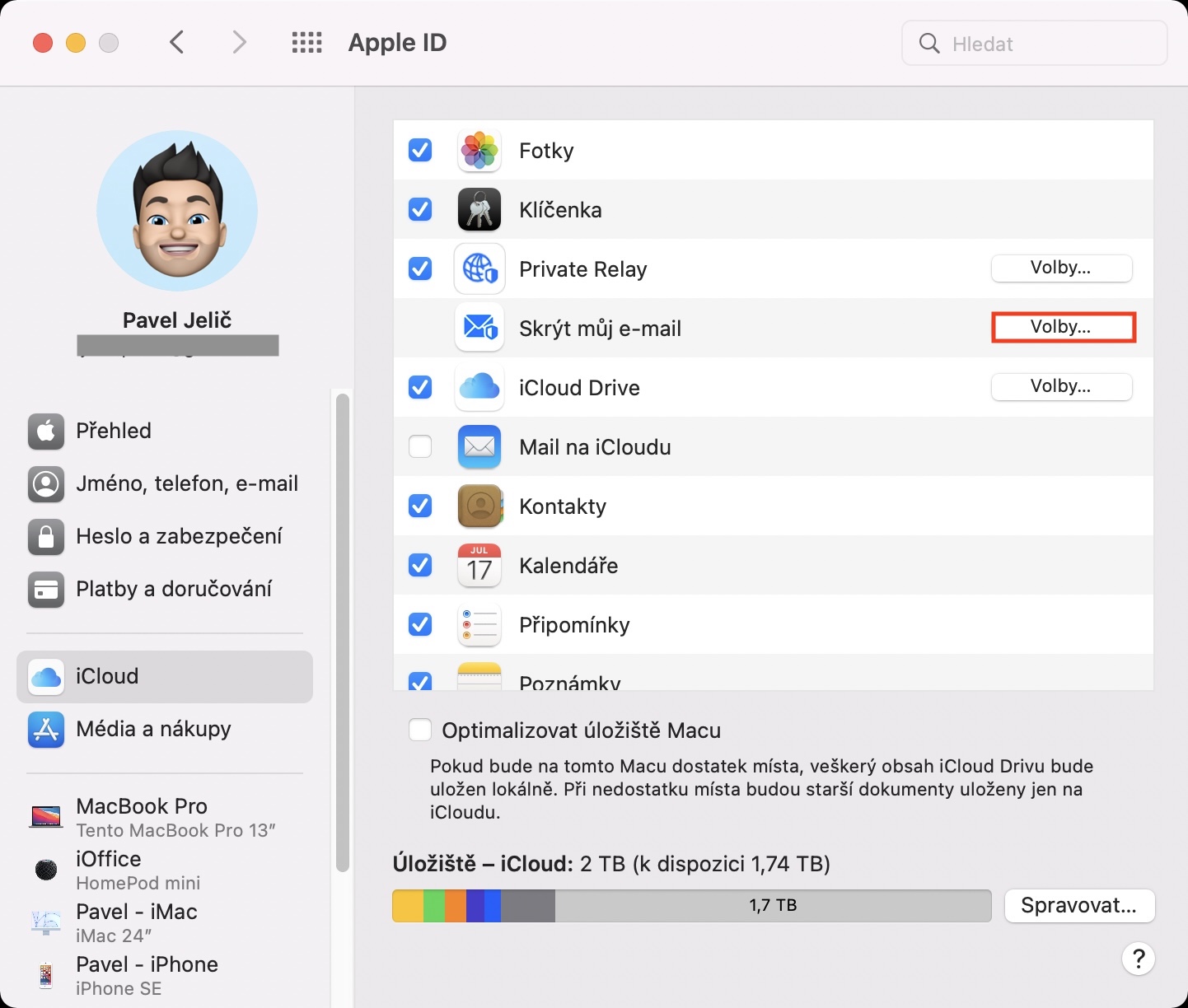
Task: Uncheck the Klíčenka checkbox
Action: pos(420,210)
